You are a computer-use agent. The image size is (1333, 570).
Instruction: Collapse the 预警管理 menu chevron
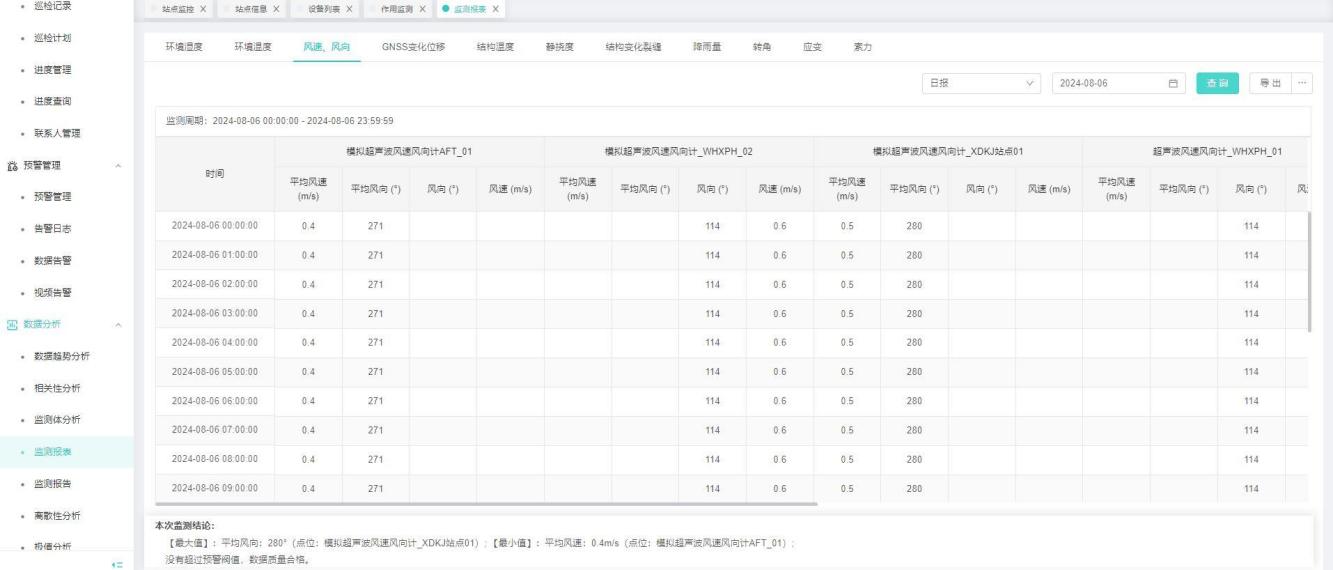119,165
